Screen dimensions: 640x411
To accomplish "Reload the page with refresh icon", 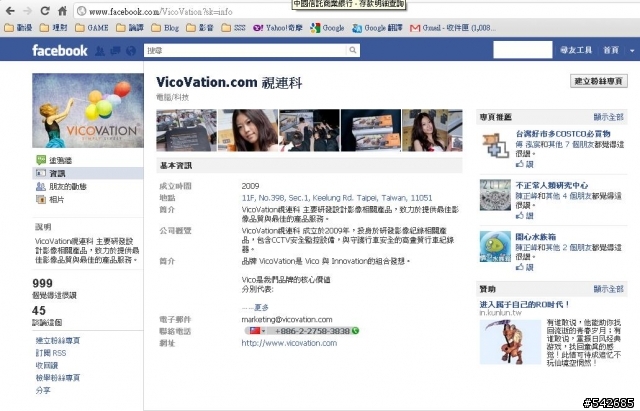I will 45,11.
